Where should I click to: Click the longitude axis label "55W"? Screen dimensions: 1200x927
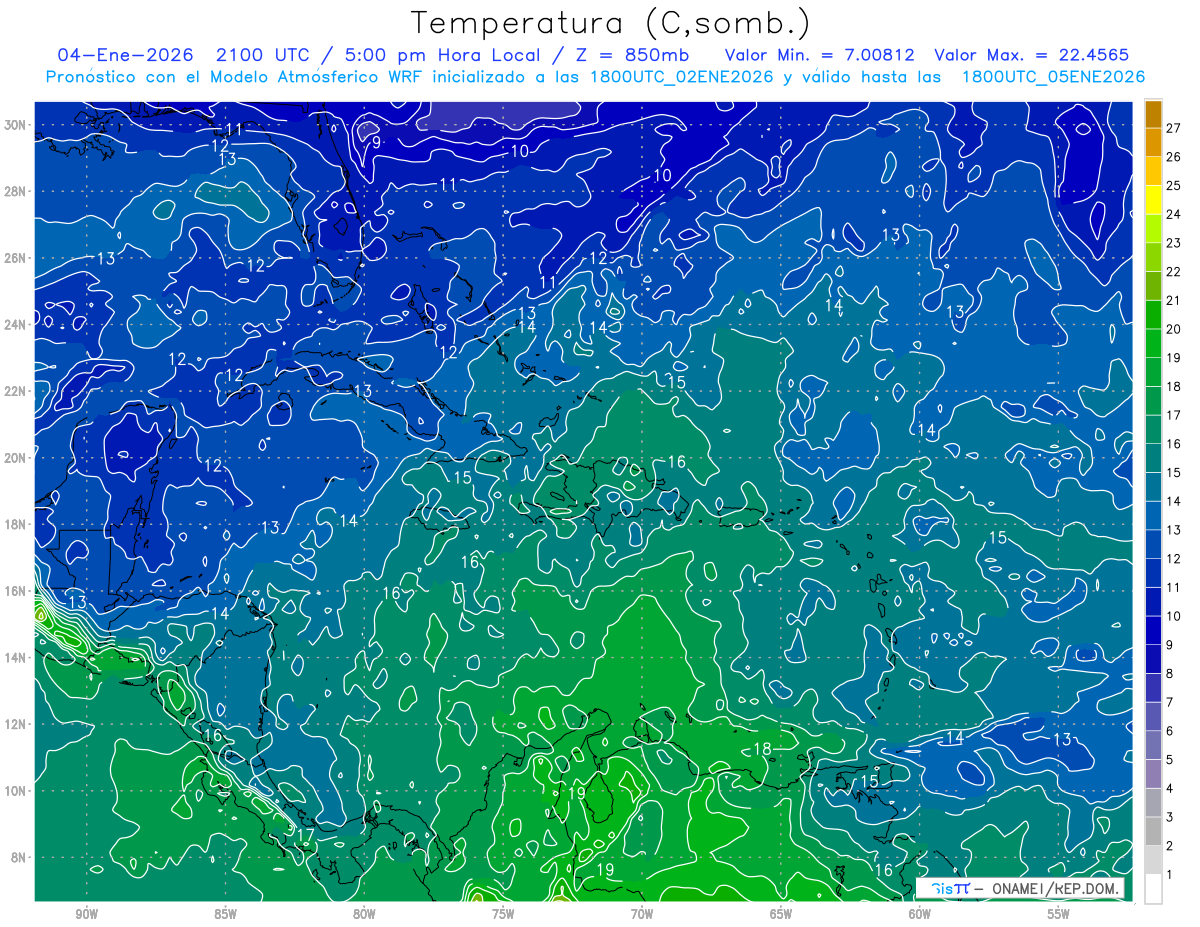[x=1059, y=914]
